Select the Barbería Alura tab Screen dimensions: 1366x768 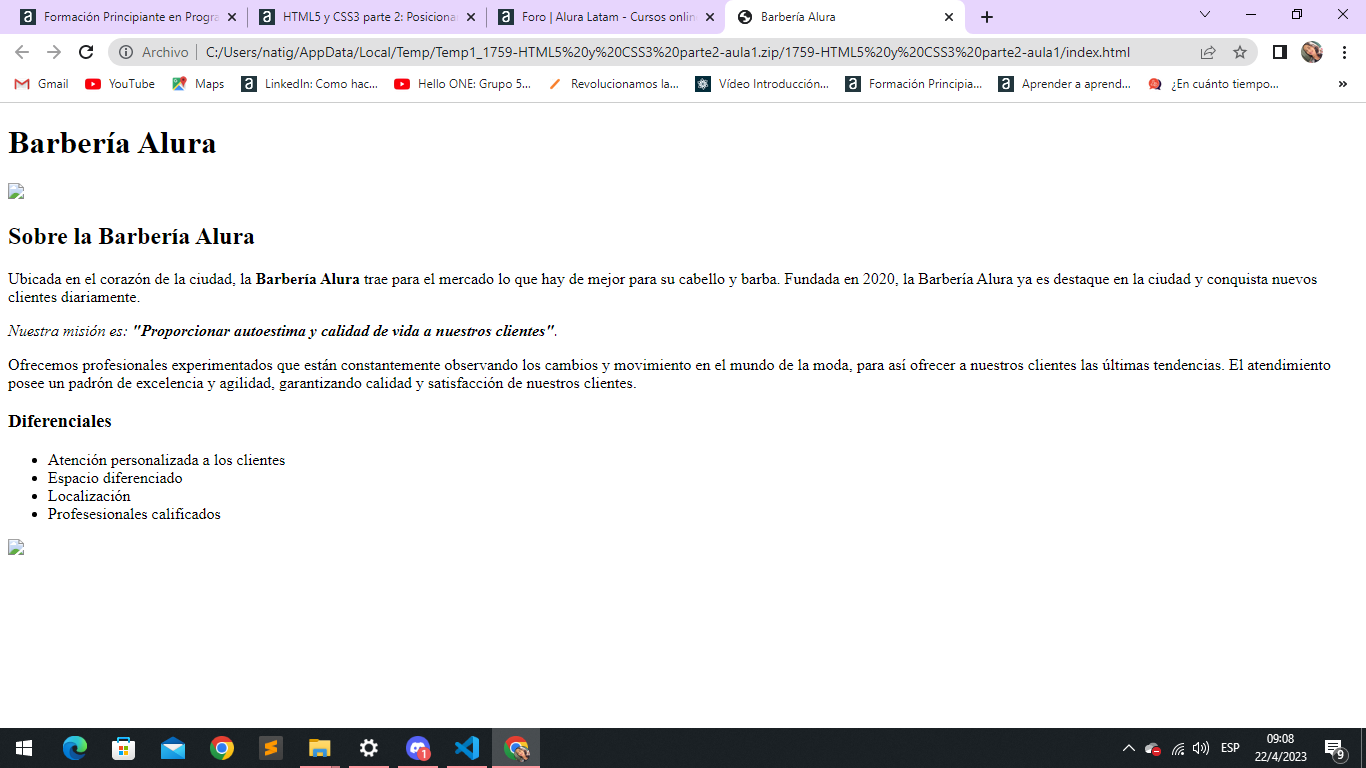click(845, 17)
